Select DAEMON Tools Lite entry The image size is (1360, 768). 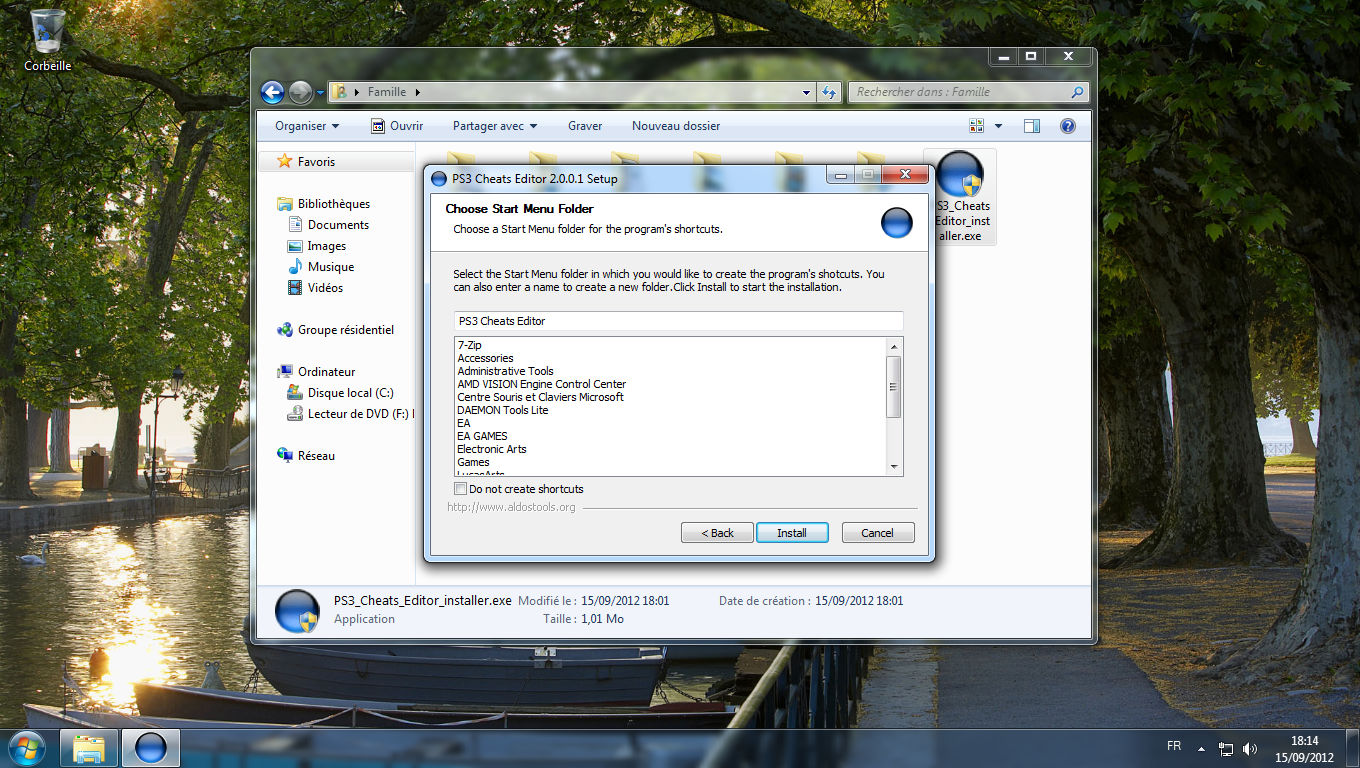[x=502, y=410]
